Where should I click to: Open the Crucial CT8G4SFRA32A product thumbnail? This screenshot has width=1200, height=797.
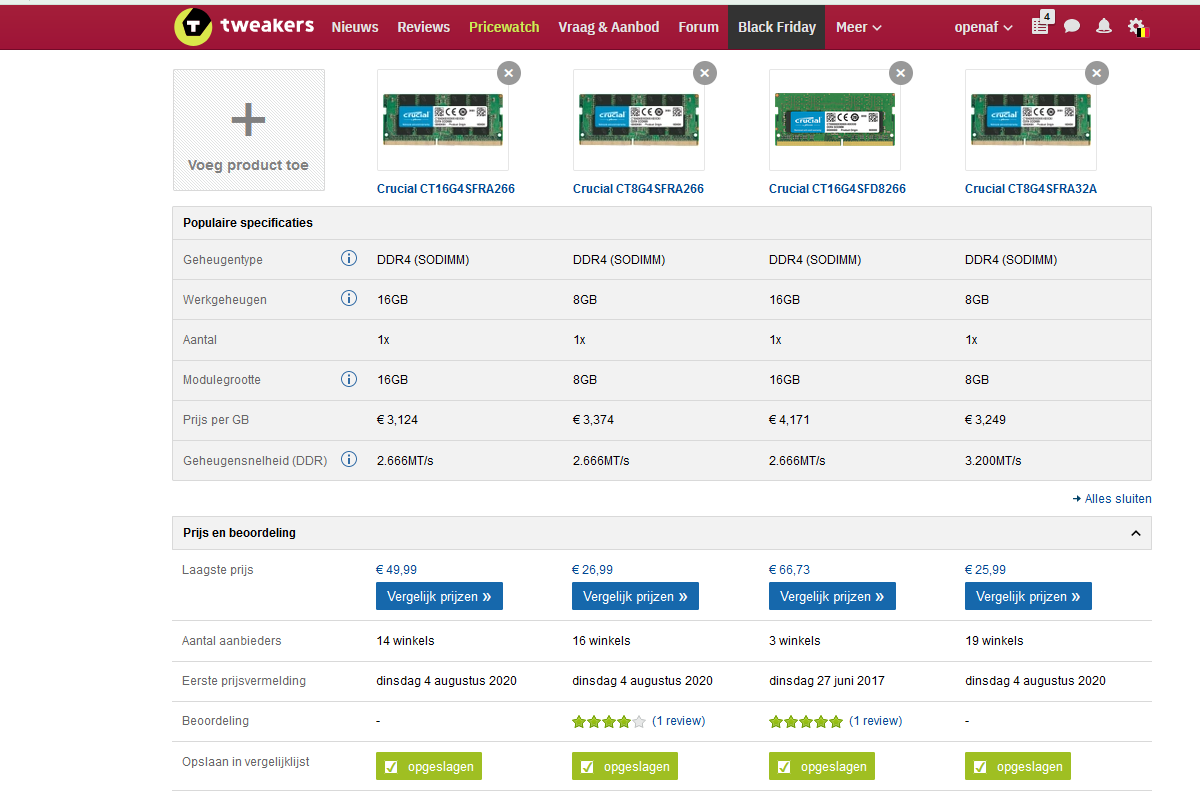[1031, 120]
